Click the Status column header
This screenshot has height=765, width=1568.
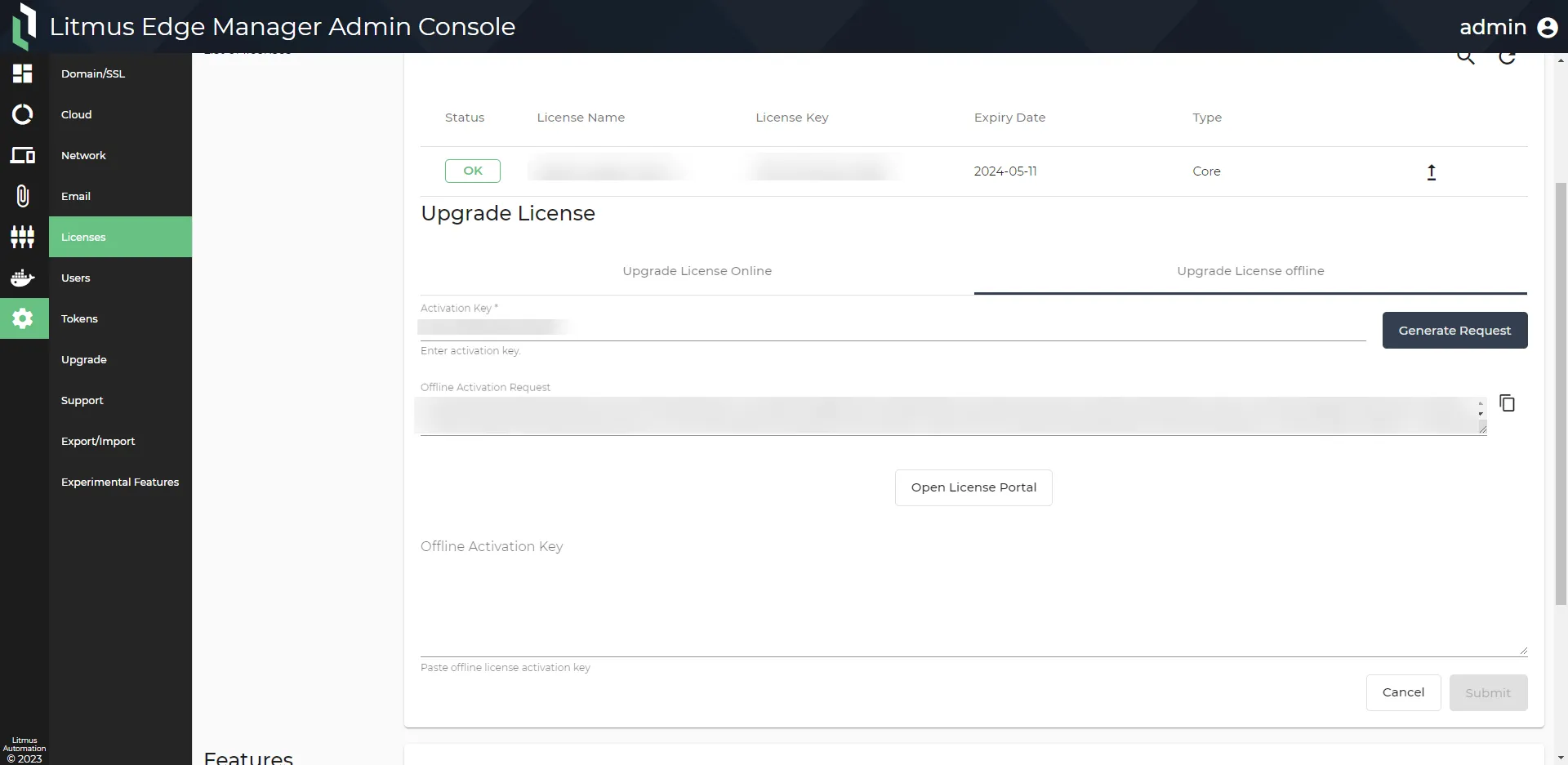pyautogui.click(x=465, y=118)
